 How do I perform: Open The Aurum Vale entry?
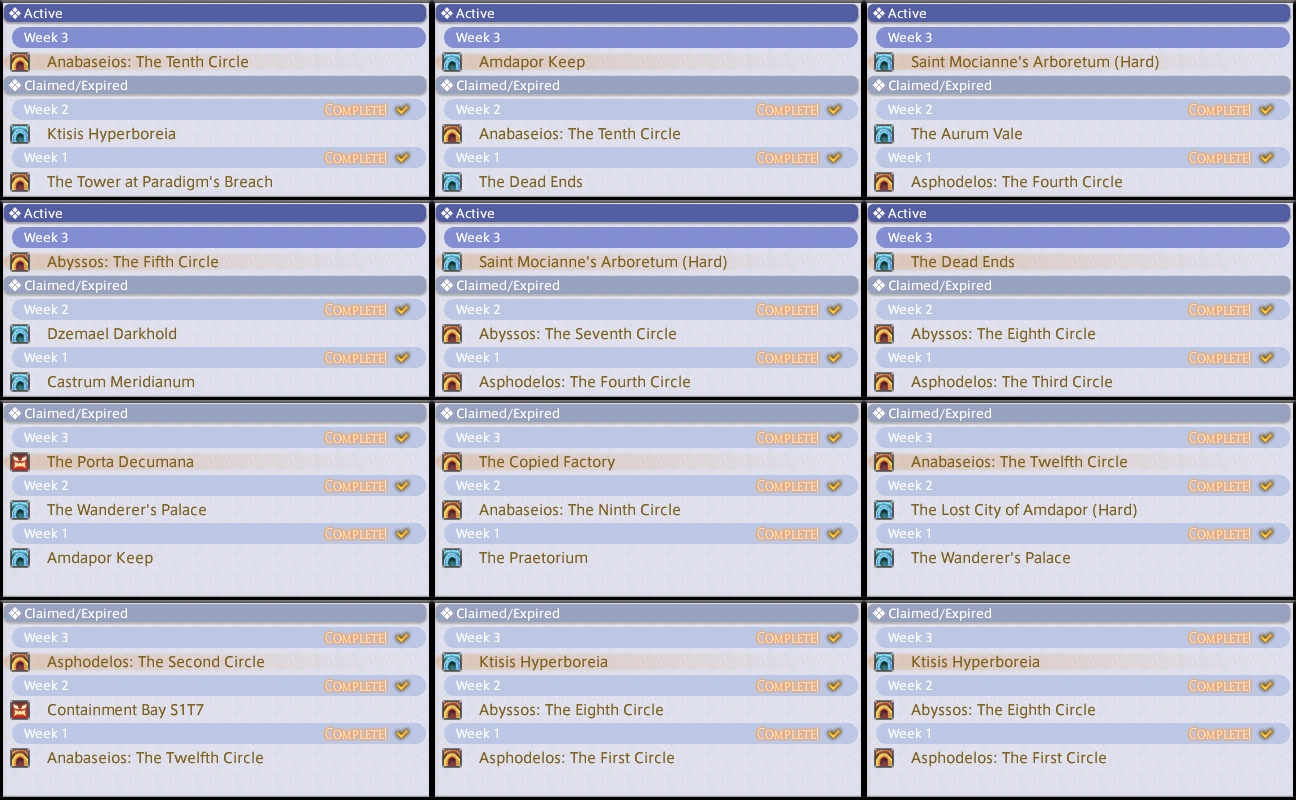click(x=967, y=134)
